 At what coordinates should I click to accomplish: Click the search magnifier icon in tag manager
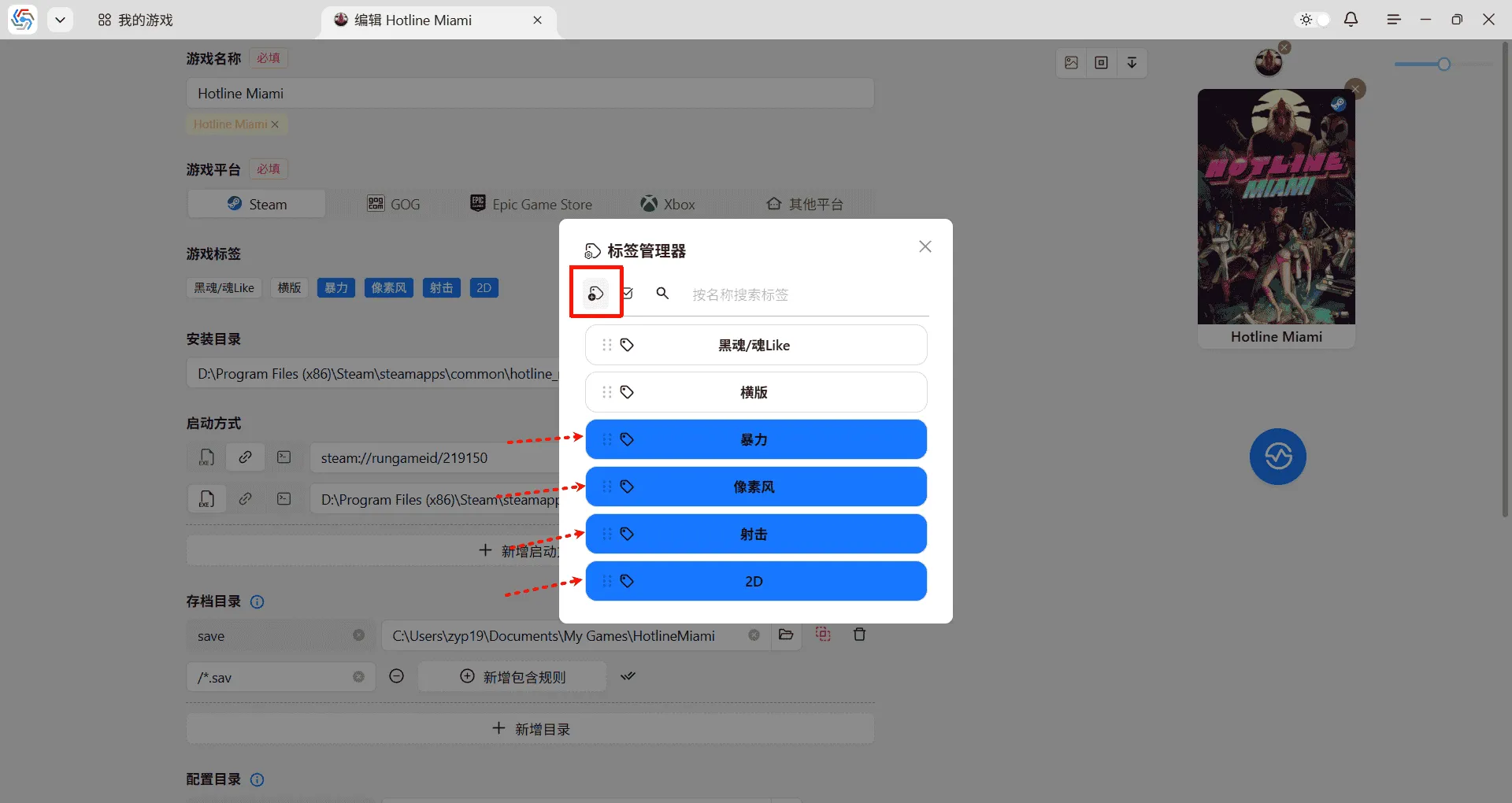click(662, 293)
